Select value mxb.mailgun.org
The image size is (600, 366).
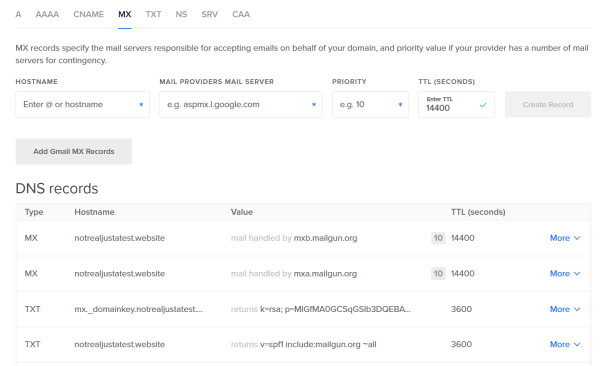[x=325, y=238]
